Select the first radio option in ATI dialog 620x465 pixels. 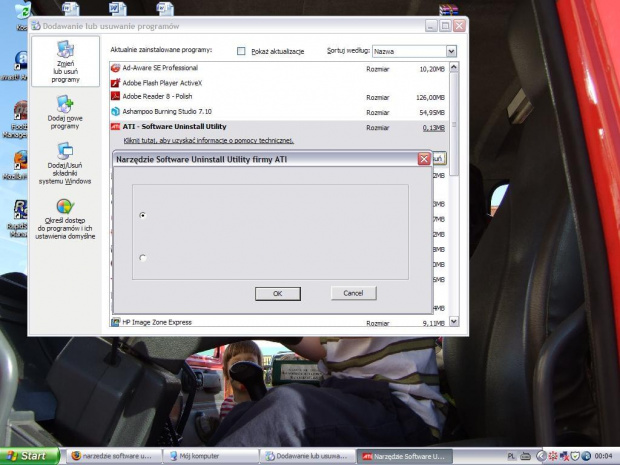pos(143,215)
